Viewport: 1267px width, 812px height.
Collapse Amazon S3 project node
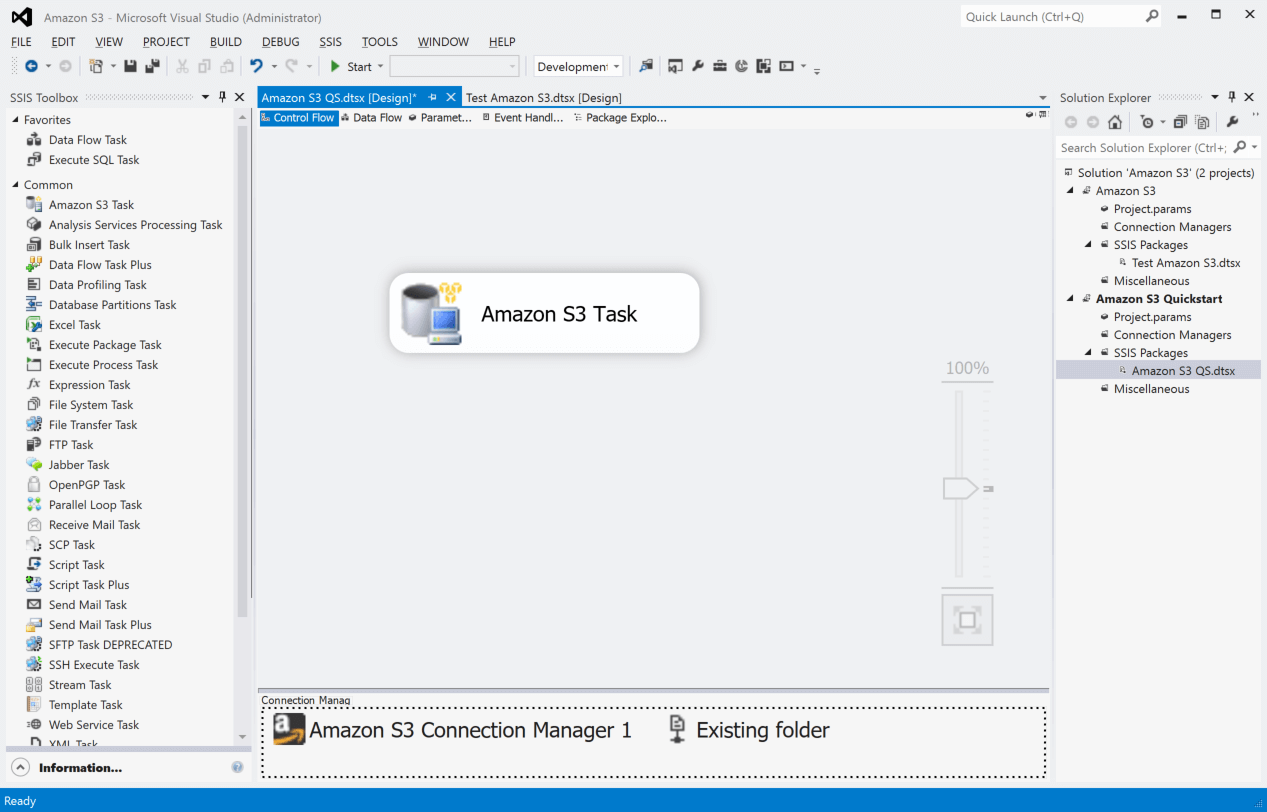coord(1071,191)
